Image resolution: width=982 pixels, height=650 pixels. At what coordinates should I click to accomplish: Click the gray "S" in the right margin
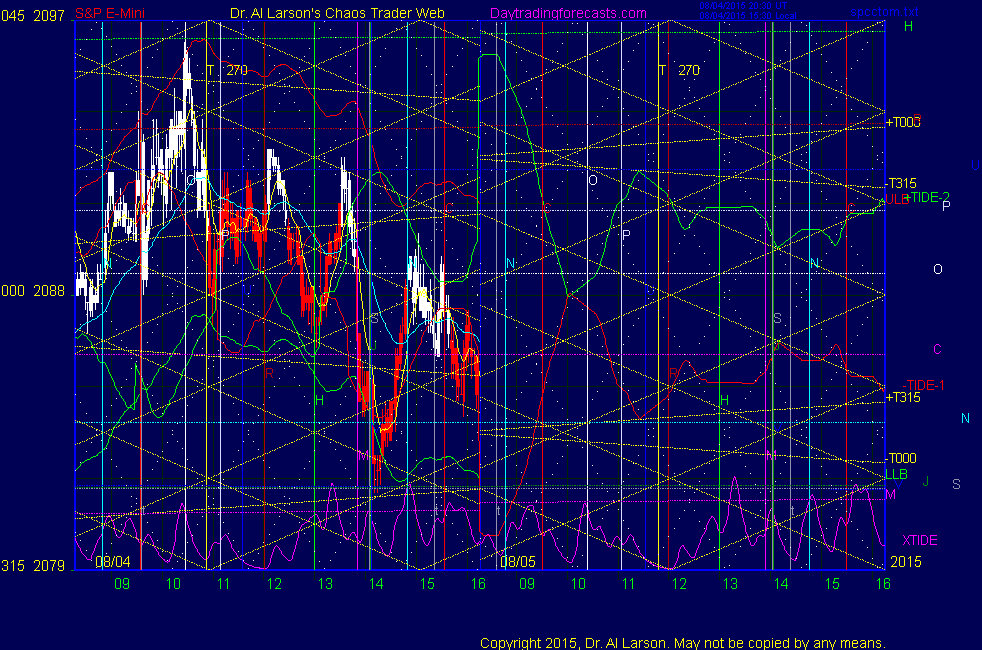(x=956, y=484)
